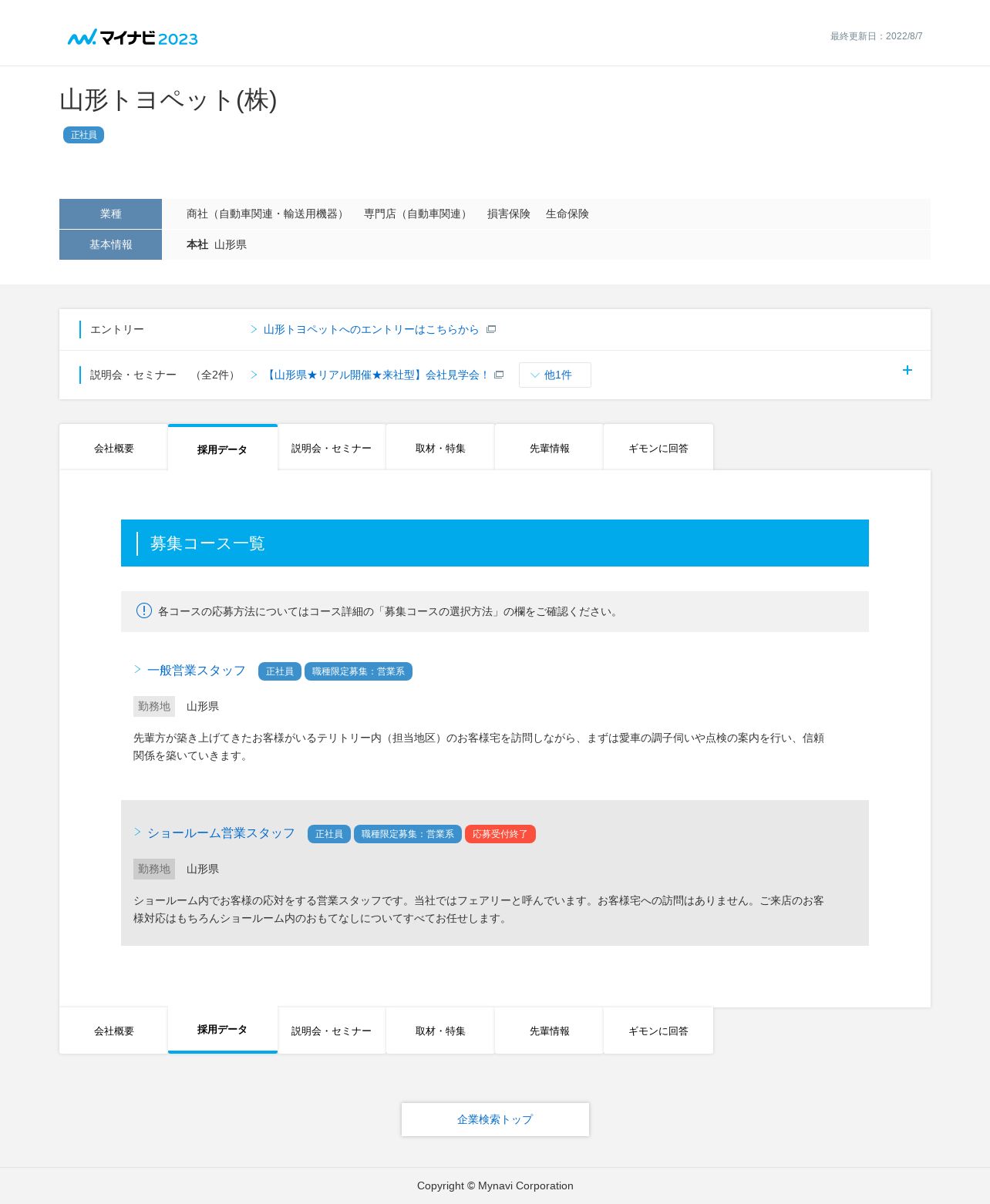This screenshot has width=990, height=1204.
Task: Click the 最終更新日：2022/8/7 text
Action: (876, 36)
